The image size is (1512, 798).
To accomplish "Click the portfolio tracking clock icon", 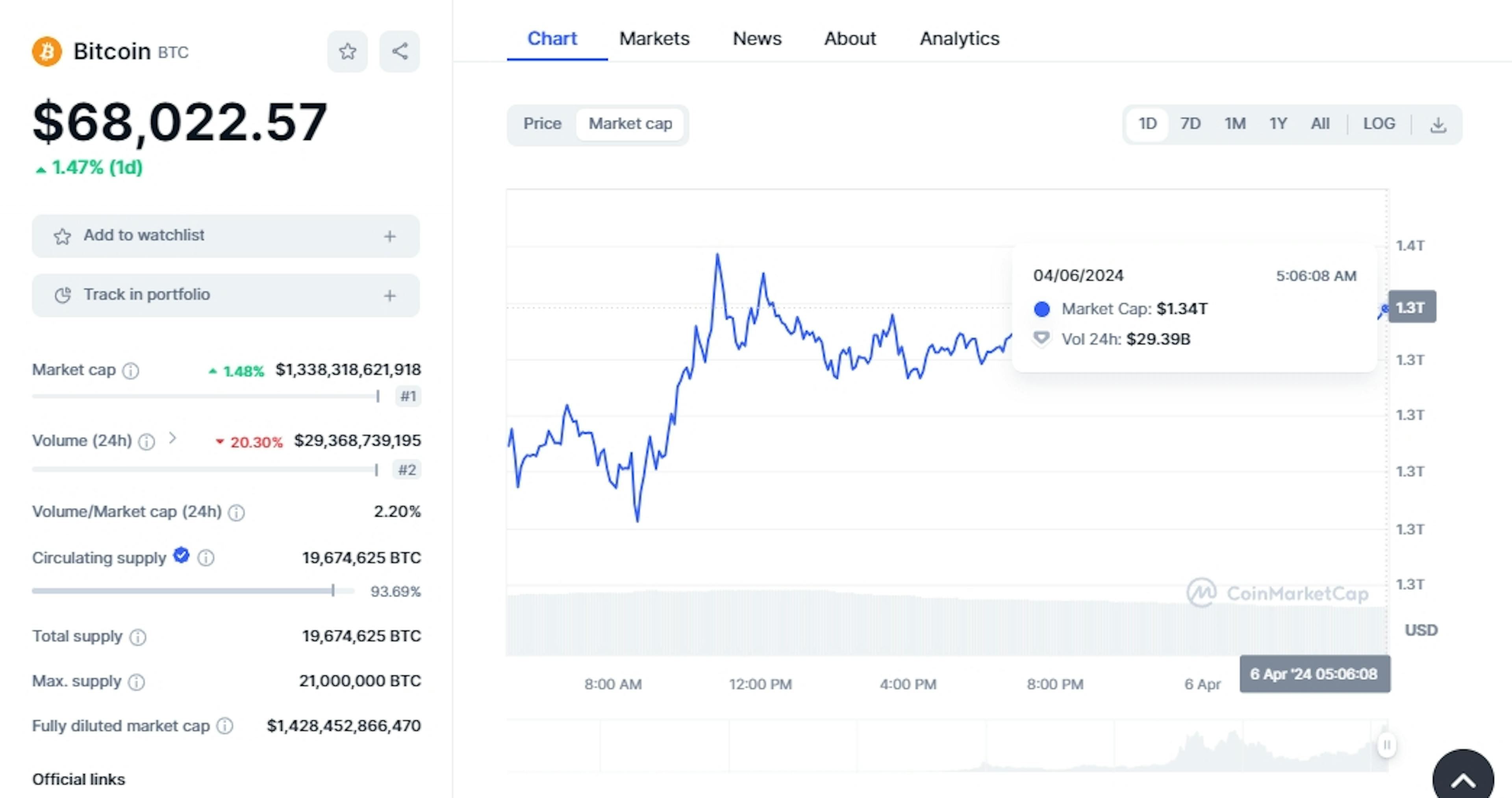I will (x=62, y=294).
